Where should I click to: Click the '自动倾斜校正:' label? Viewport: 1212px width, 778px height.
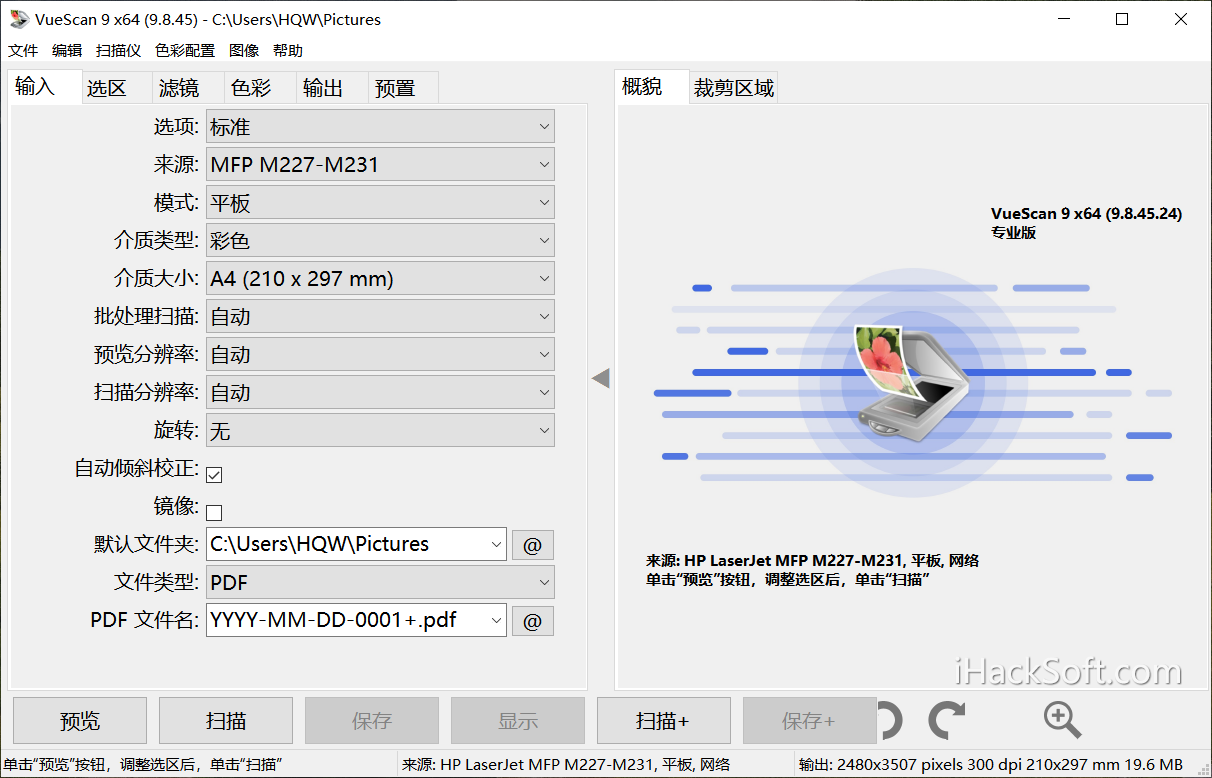tap(137, 469)
